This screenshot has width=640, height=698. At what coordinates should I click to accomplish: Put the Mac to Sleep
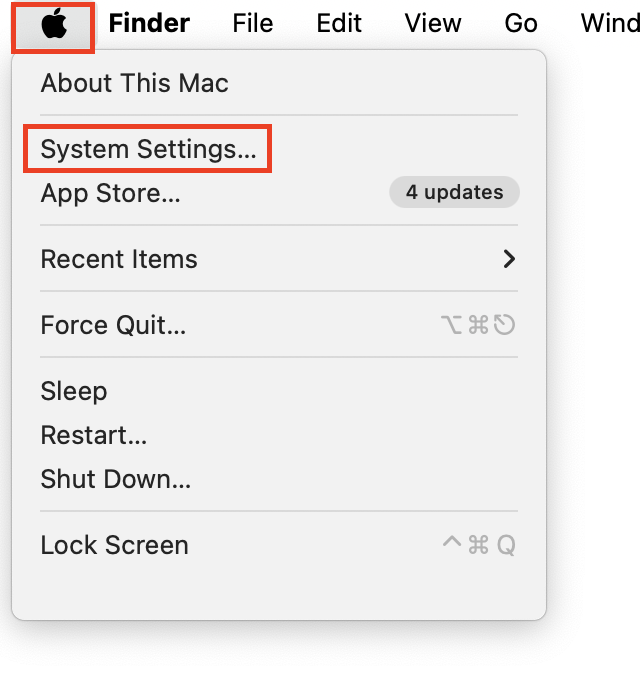pos(279,391)
